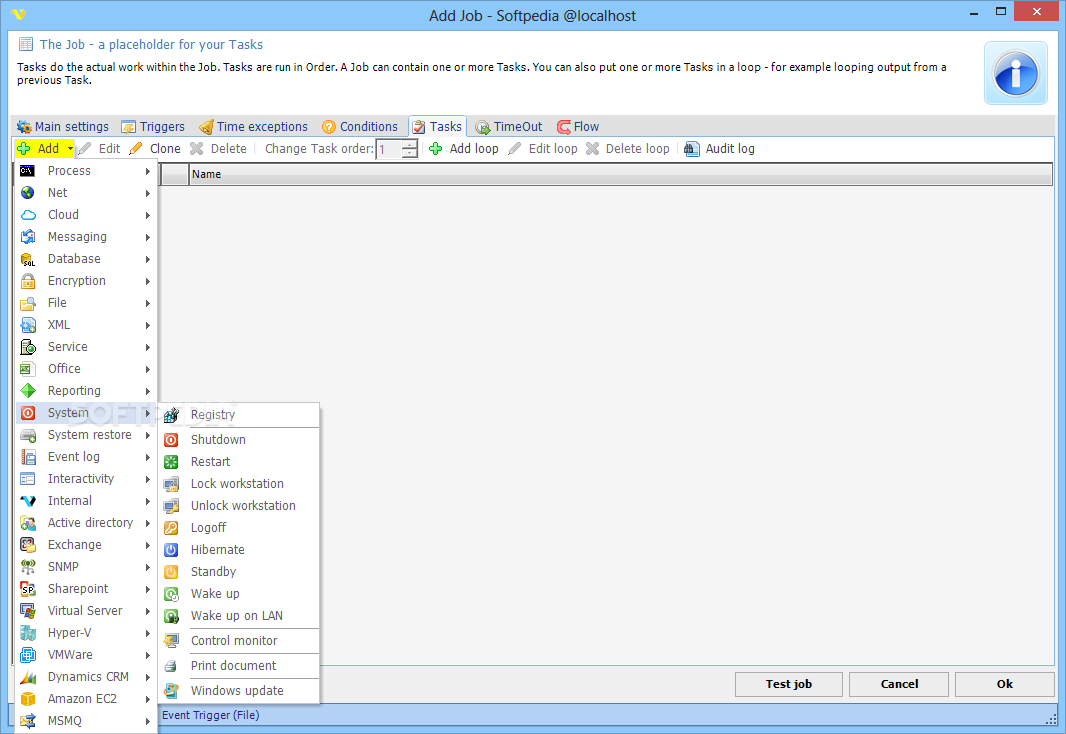Switch to the Main settings tab
The width and height of the screenshot is (1066, 734).
coord(63,126)
